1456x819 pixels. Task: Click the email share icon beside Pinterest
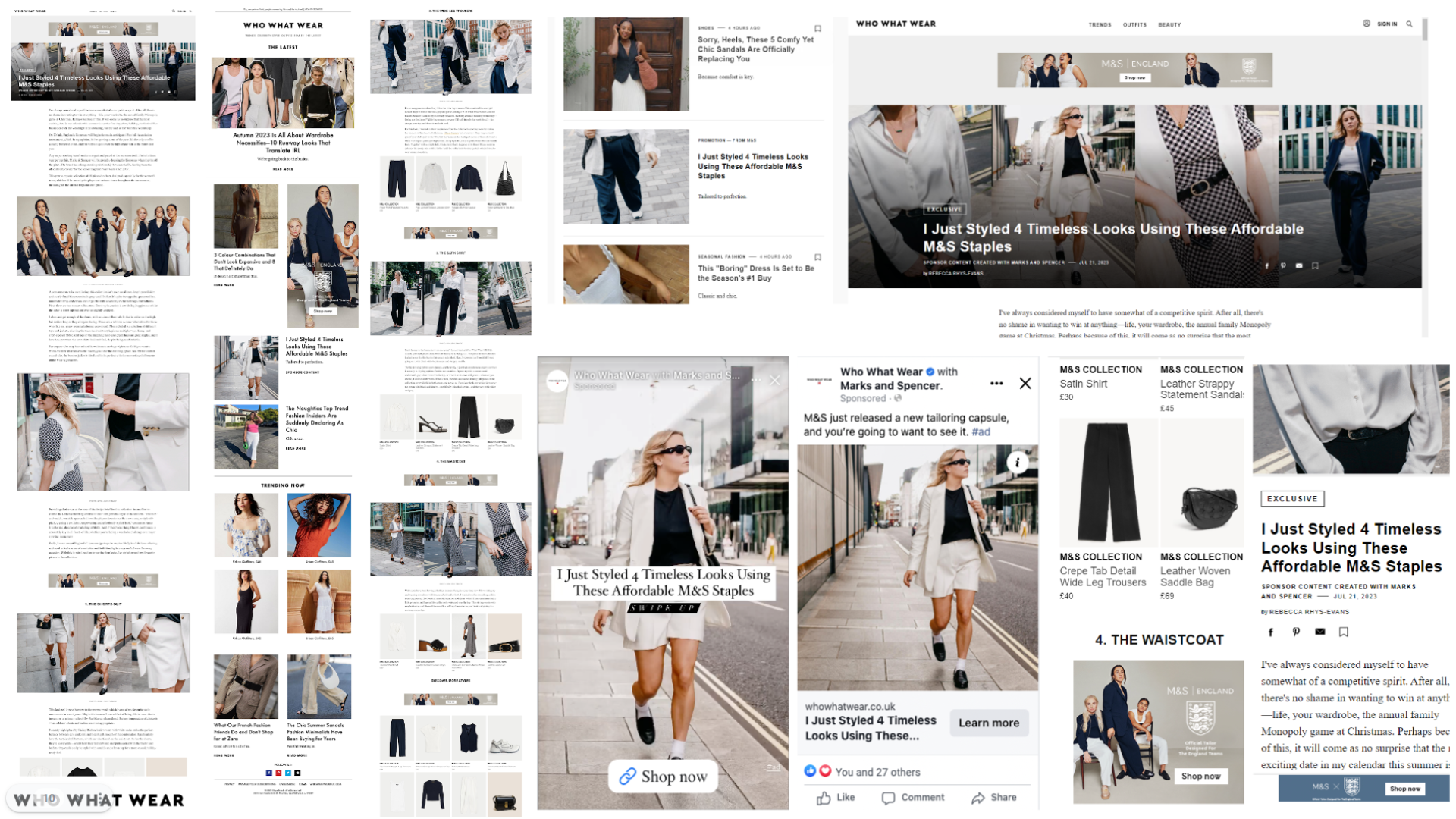pyautogui.click(x=1320, y=632)
